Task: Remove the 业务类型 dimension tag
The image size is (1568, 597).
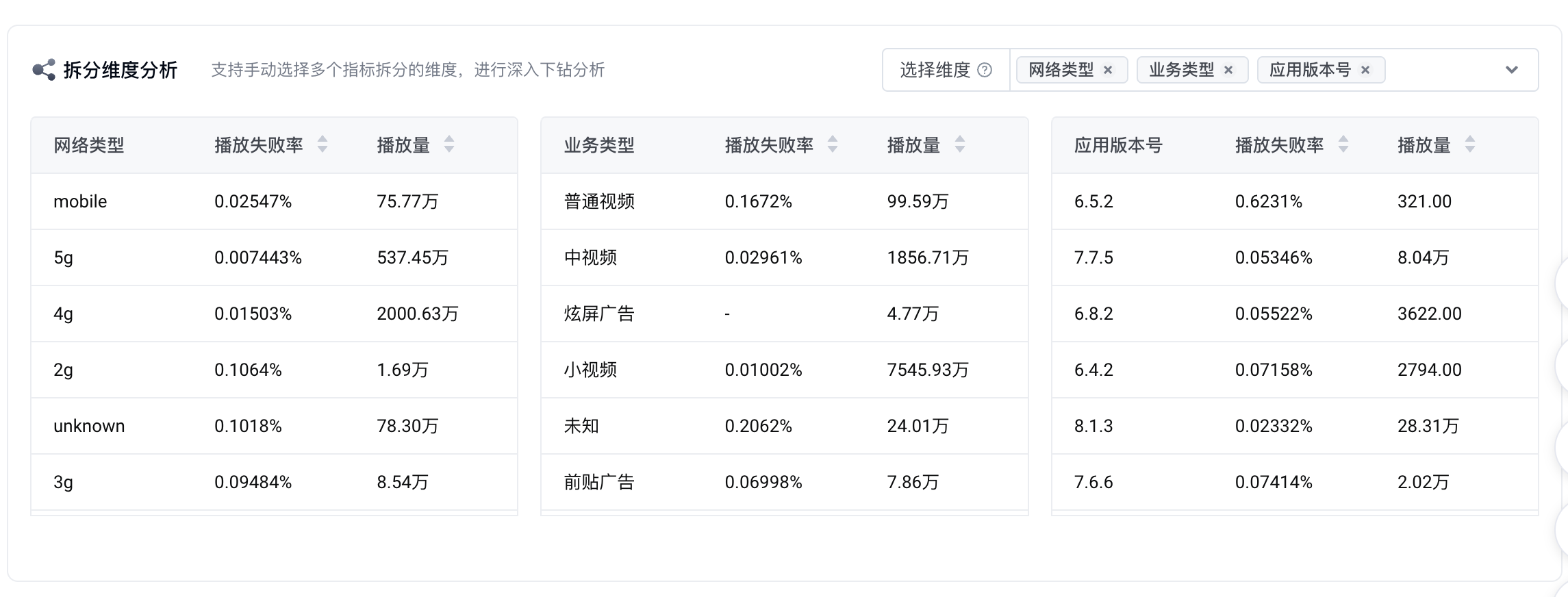Action: pos(1228,70)
